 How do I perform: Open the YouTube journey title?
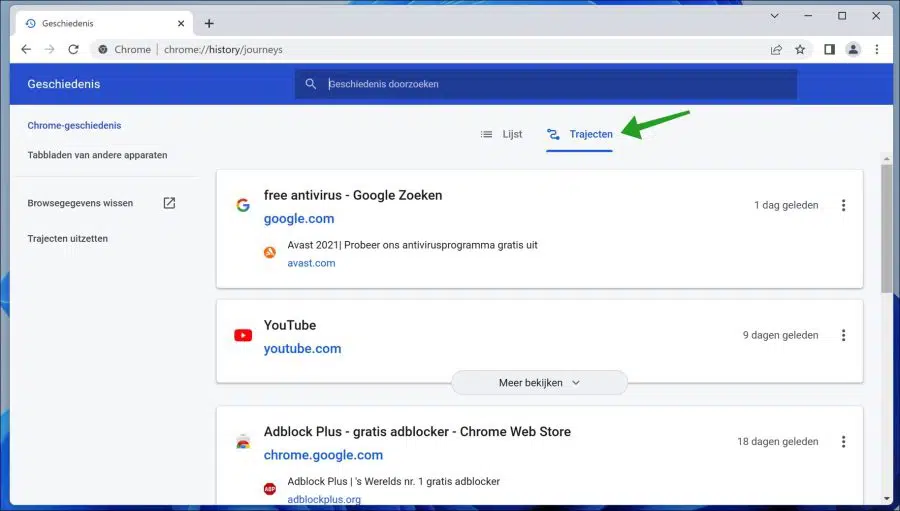tap(290, 325)
